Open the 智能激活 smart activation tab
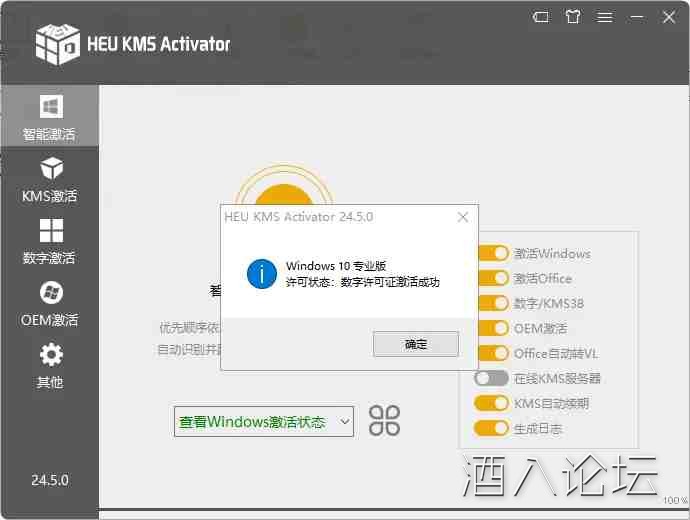Viewport: 690px width, 520px height. tap(49, 116)
